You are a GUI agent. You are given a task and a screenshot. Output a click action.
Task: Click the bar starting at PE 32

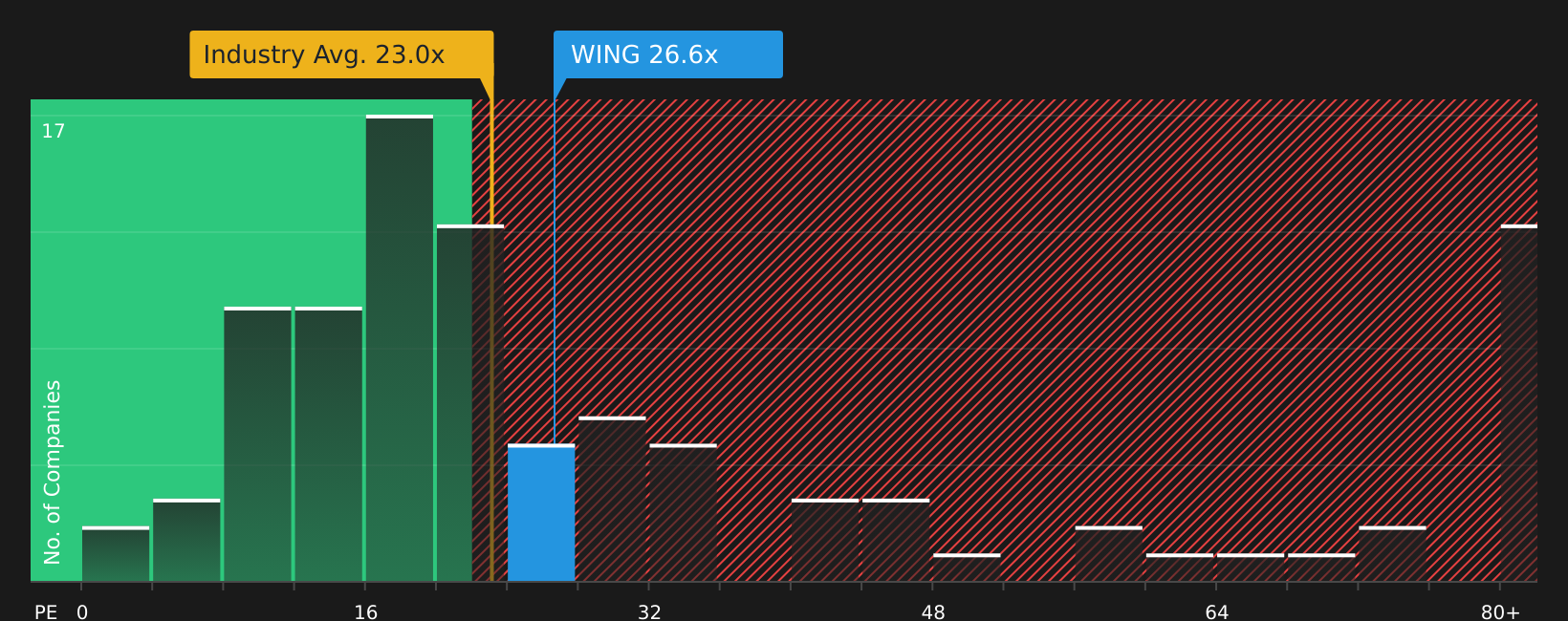click(683, 513)
